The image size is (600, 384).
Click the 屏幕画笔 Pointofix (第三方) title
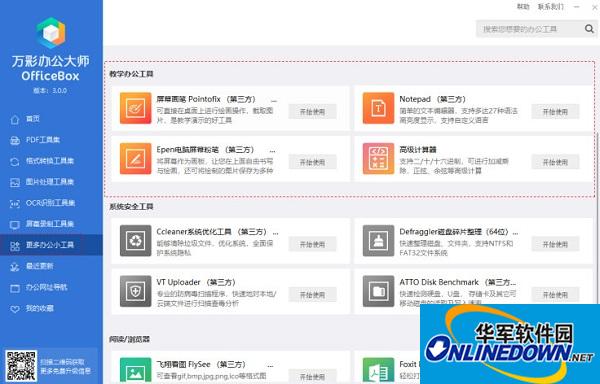206,99
